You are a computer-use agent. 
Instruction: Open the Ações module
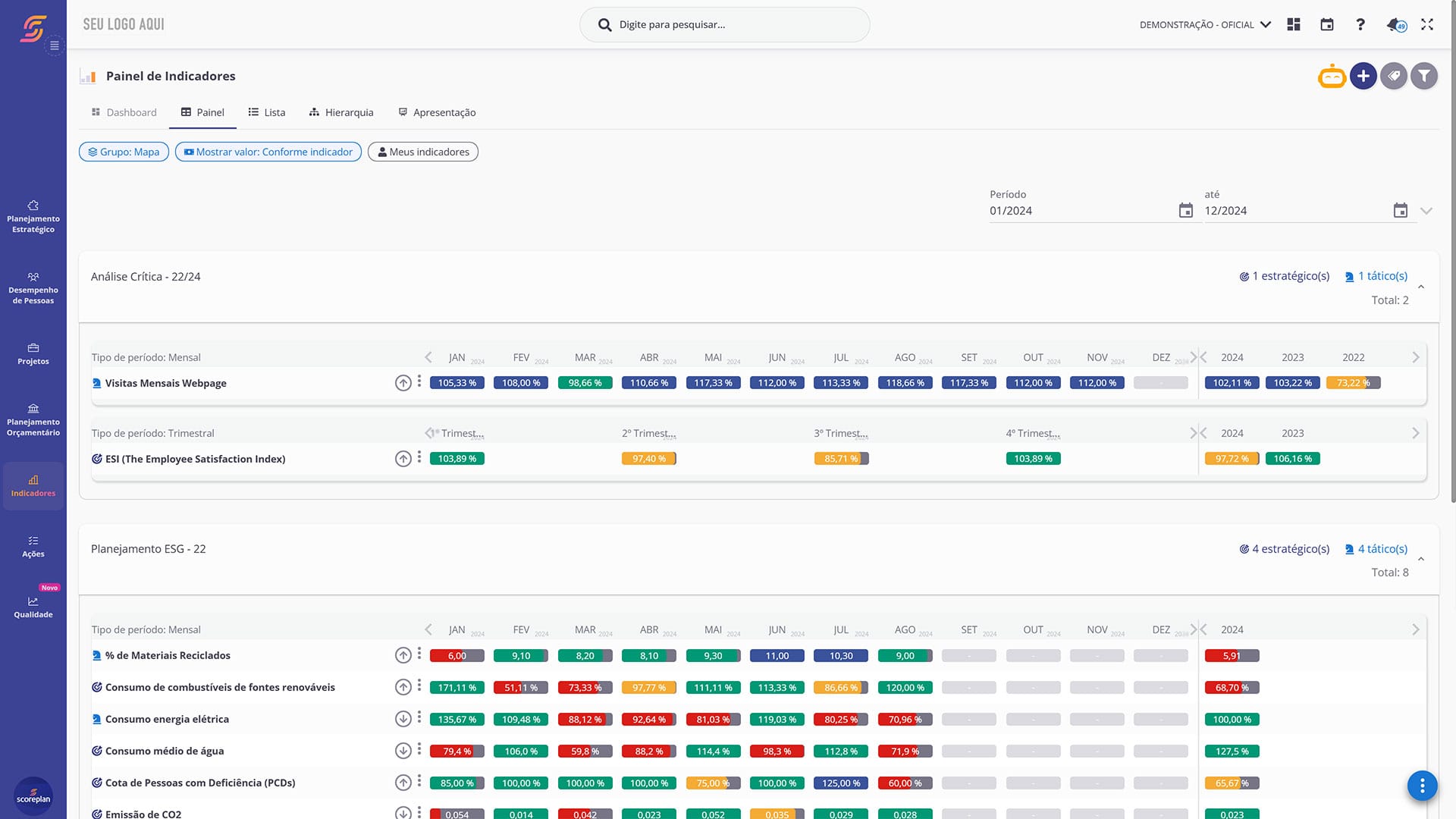tap(33, 547)
